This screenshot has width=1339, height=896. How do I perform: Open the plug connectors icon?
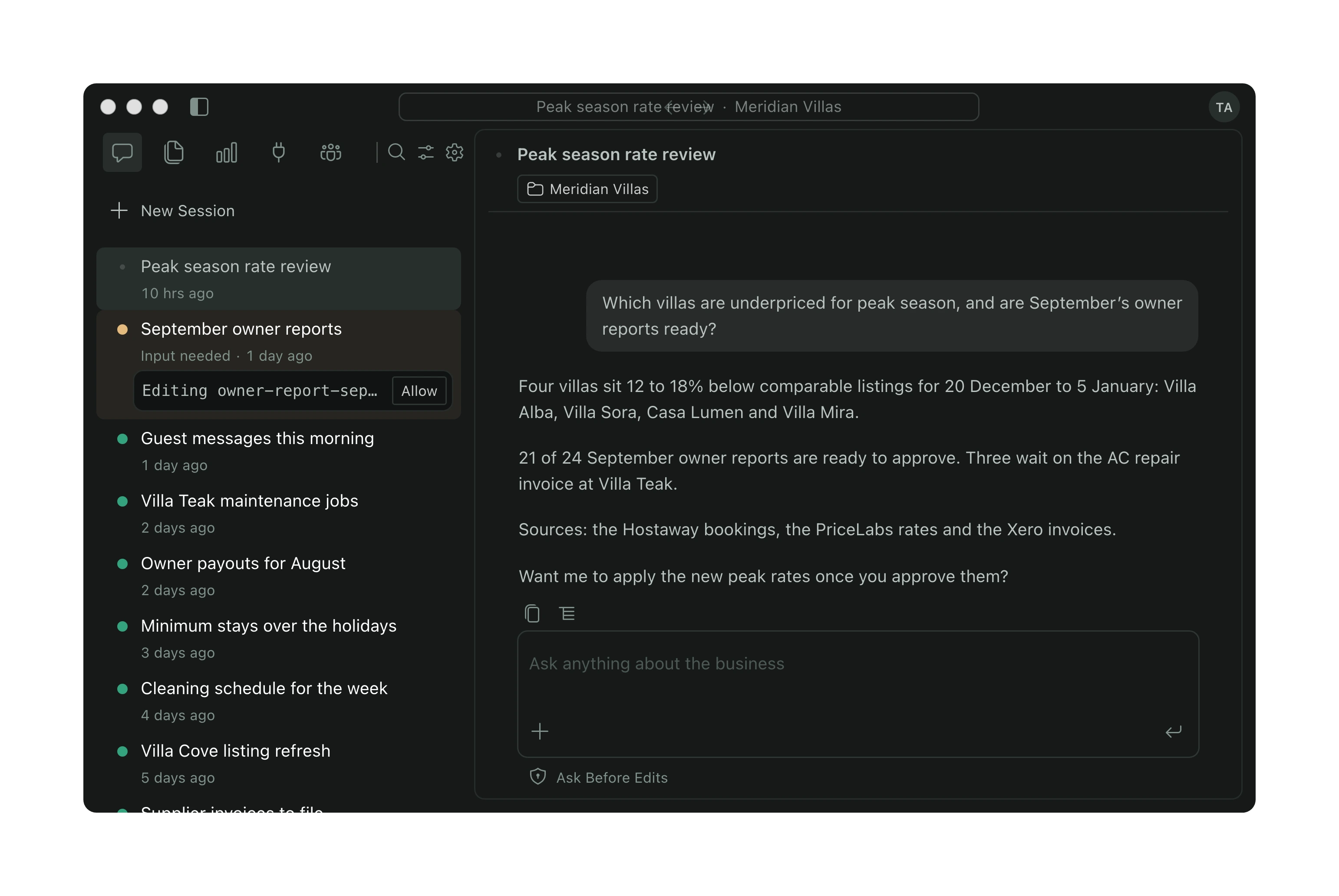pos(279,152)
